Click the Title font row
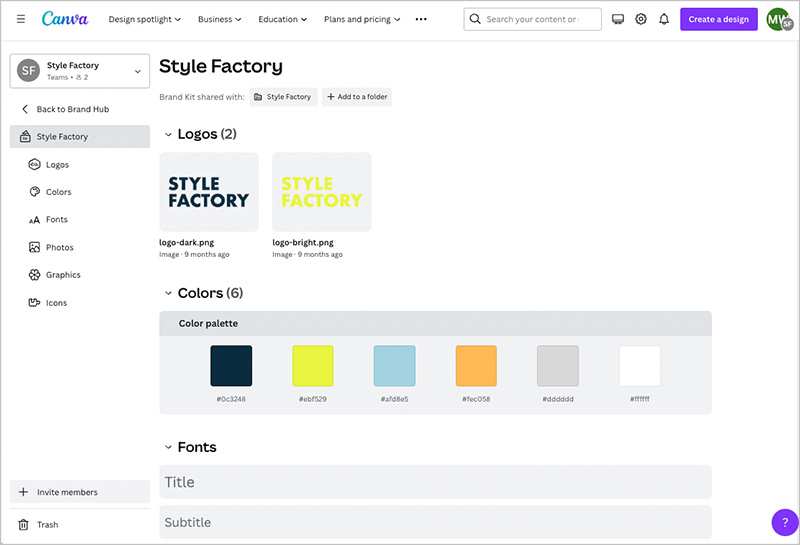The height and width of the screenshot is (545, 800). click(x=435, y=482)
